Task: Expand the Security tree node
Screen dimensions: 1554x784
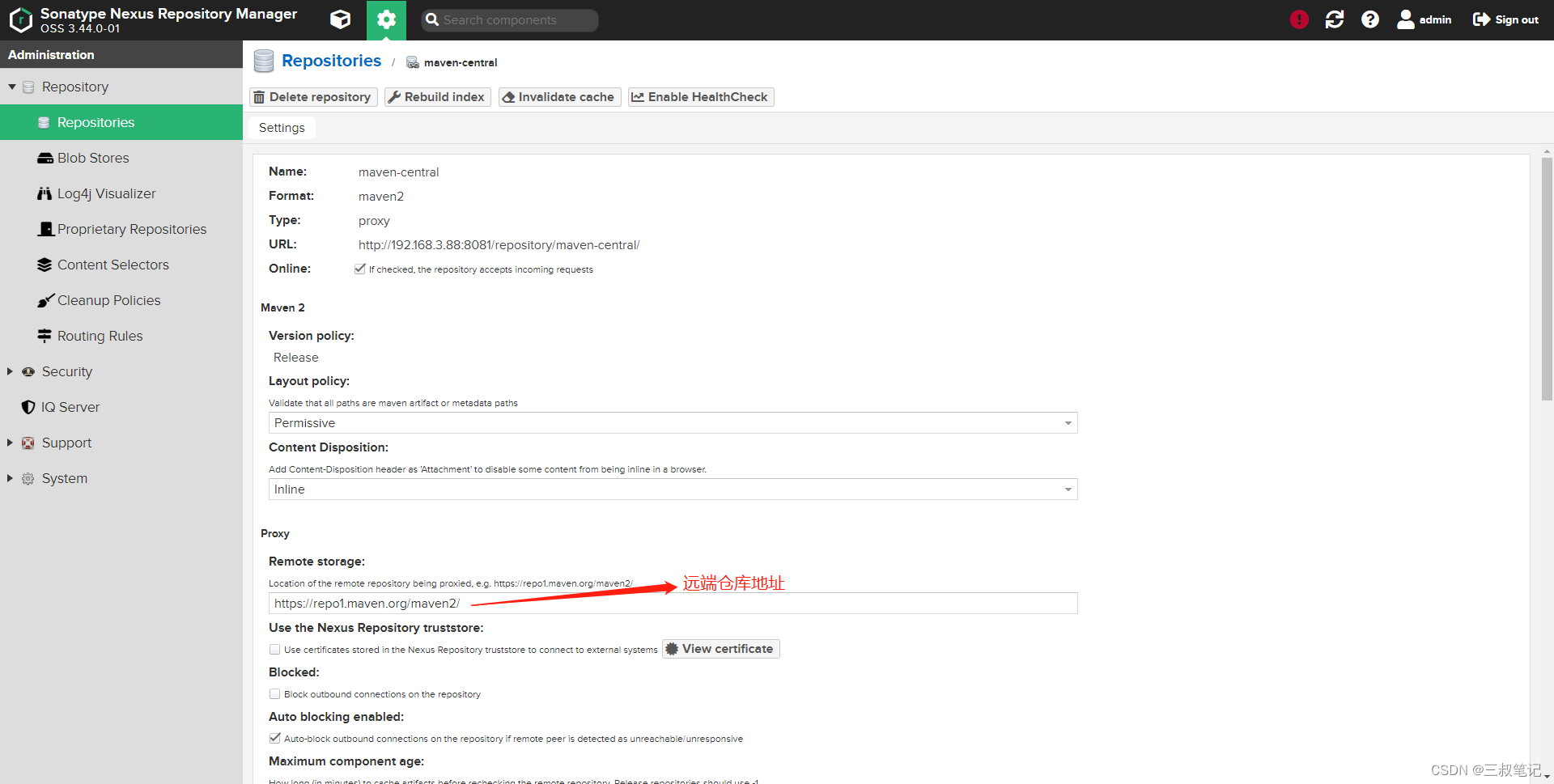Action: click(x=10, y=371)
